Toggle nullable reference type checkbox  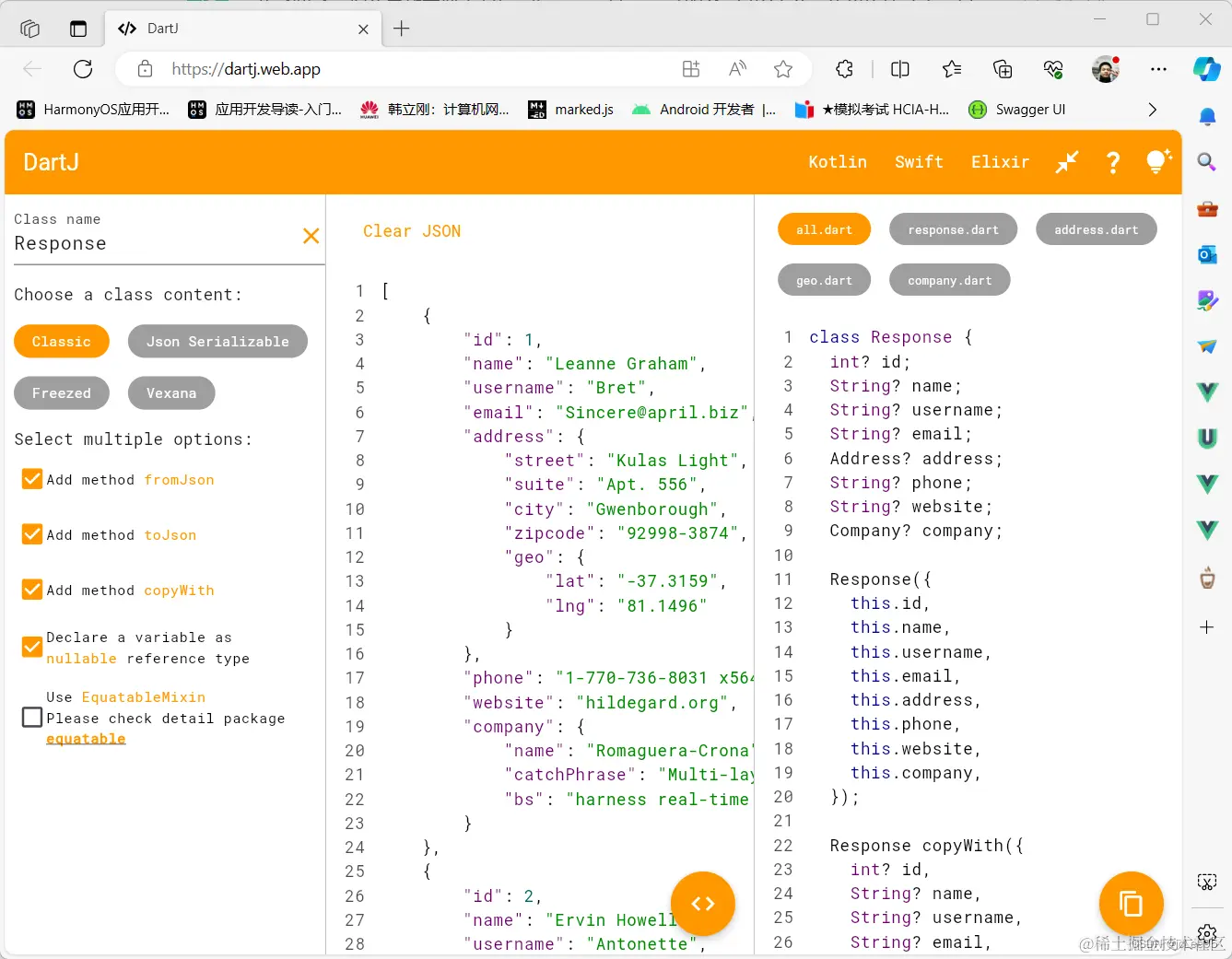32,647
